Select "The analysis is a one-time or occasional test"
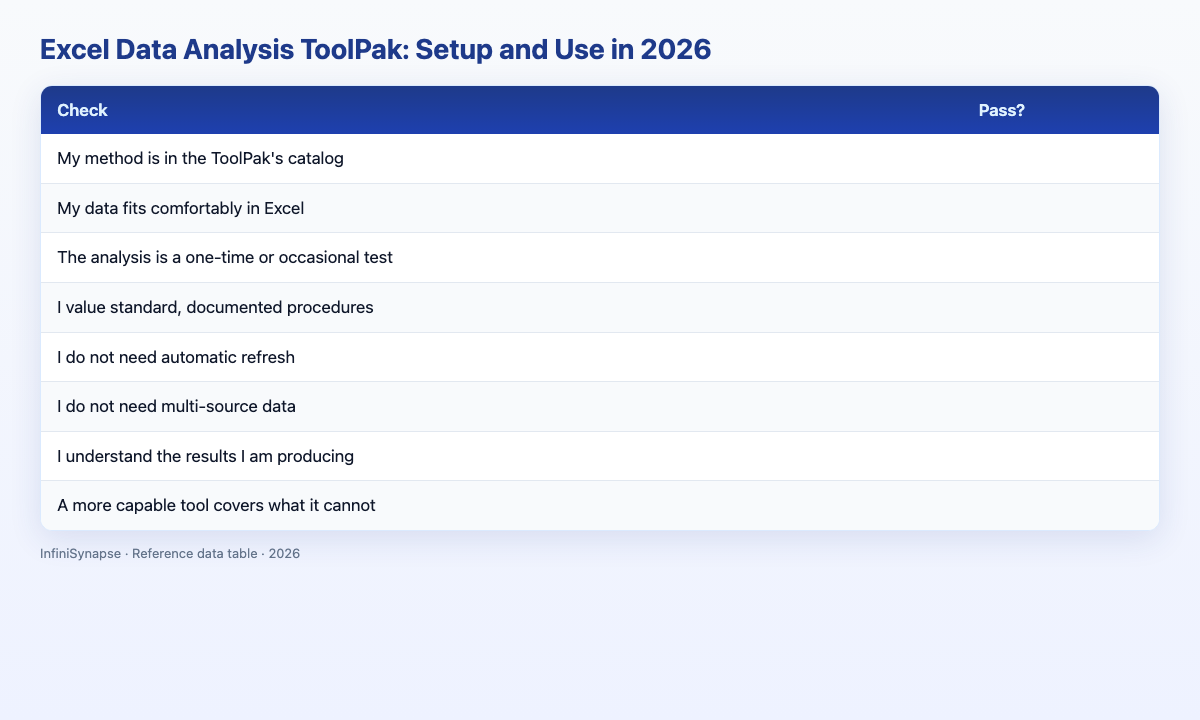 [x=600, y=258]
